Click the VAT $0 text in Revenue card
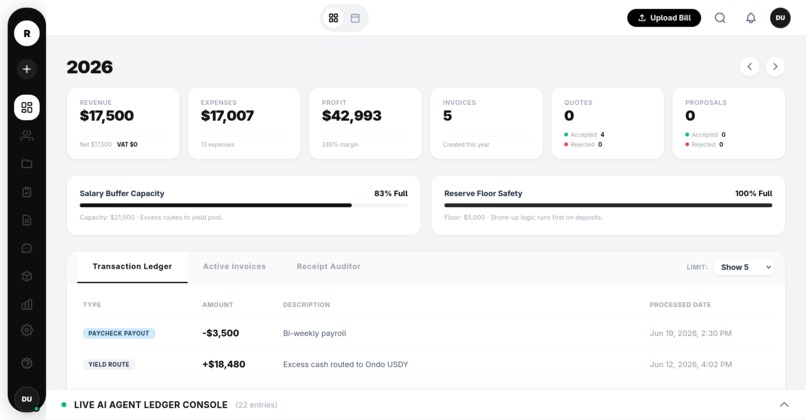This screenshot has height=420, width=806. point(127,144)
